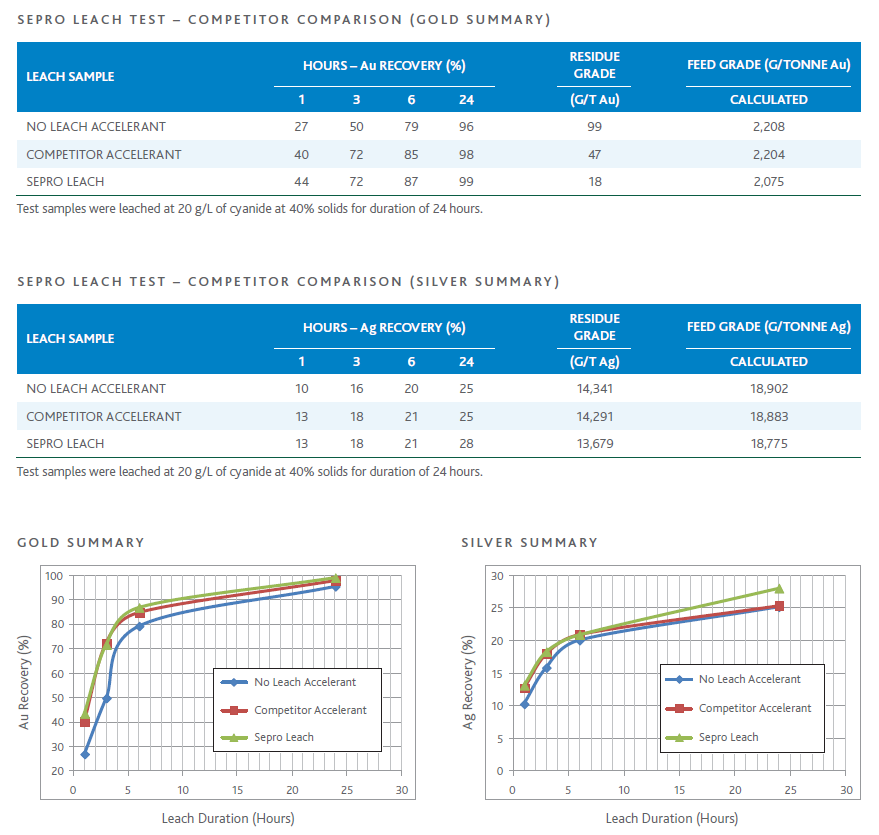This screenshot has height=835, width=879.
Task: Click the gold recovery value 40
Action: [x=302, y=155]
